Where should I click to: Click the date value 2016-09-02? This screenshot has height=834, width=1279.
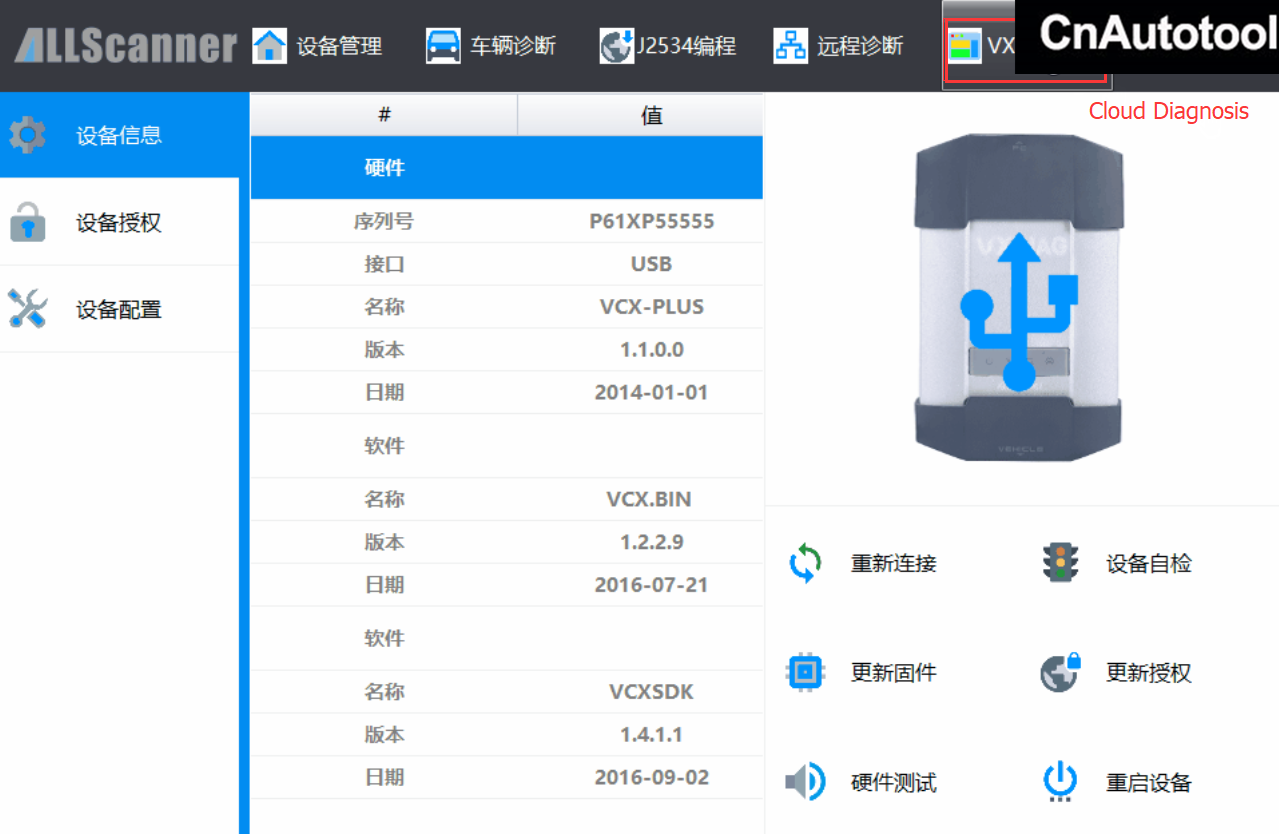pos(652,777)
